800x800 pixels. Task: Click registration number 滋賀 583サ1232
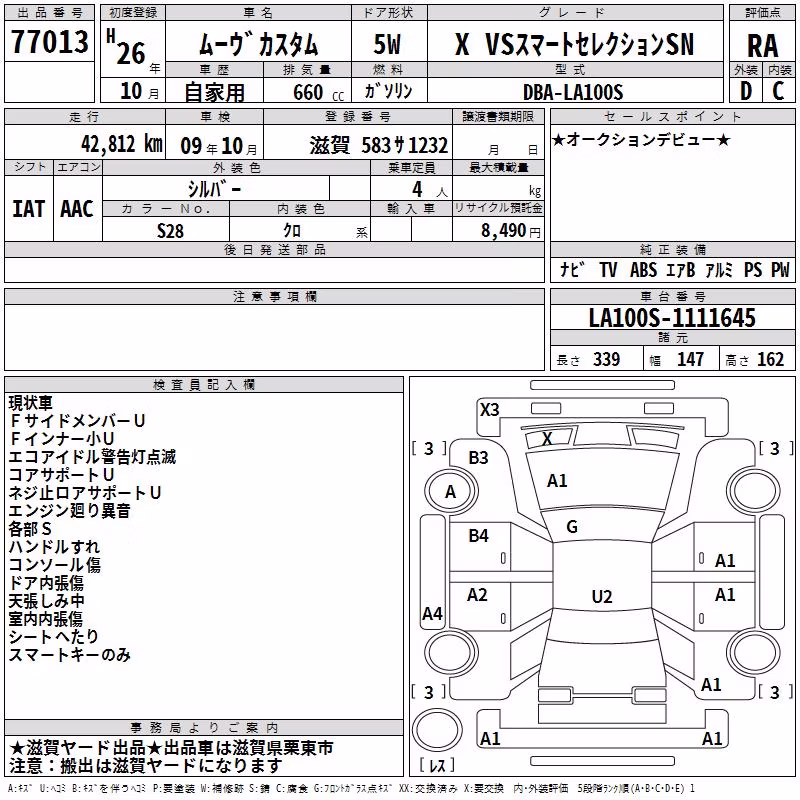(379, 145)
